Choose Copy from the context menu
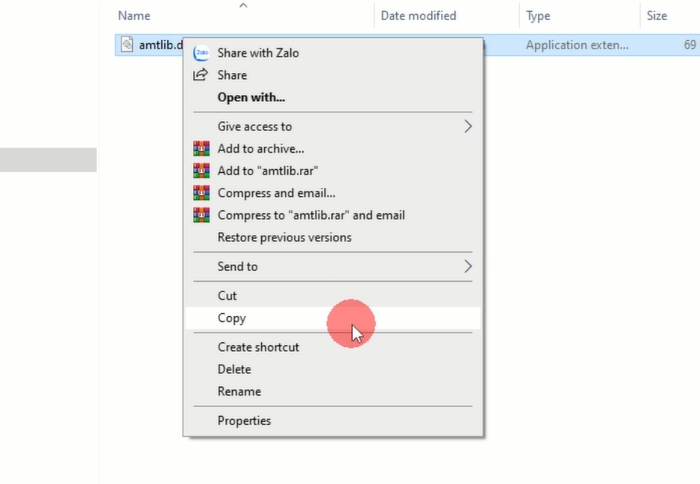700x484 pixels. click(232, 318)
